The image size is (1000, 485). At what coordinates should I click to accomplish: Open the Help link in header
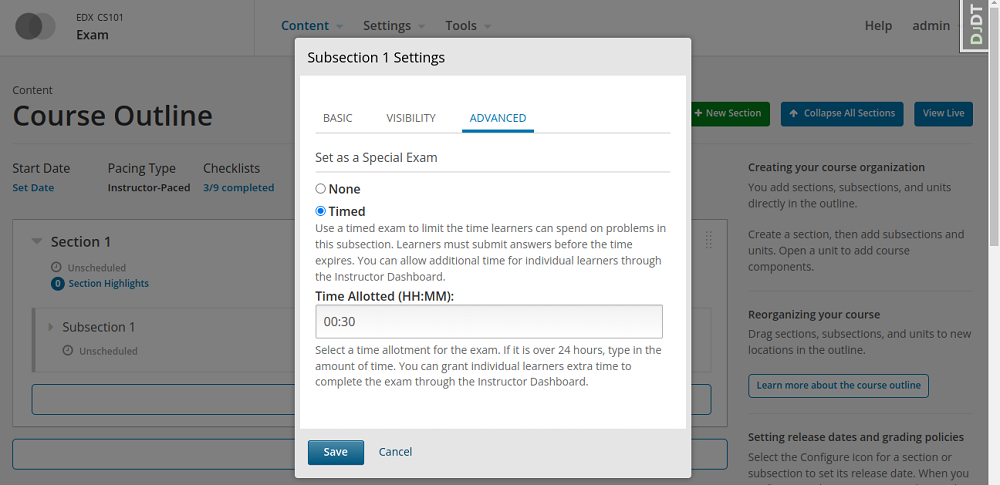pos(878,26)
